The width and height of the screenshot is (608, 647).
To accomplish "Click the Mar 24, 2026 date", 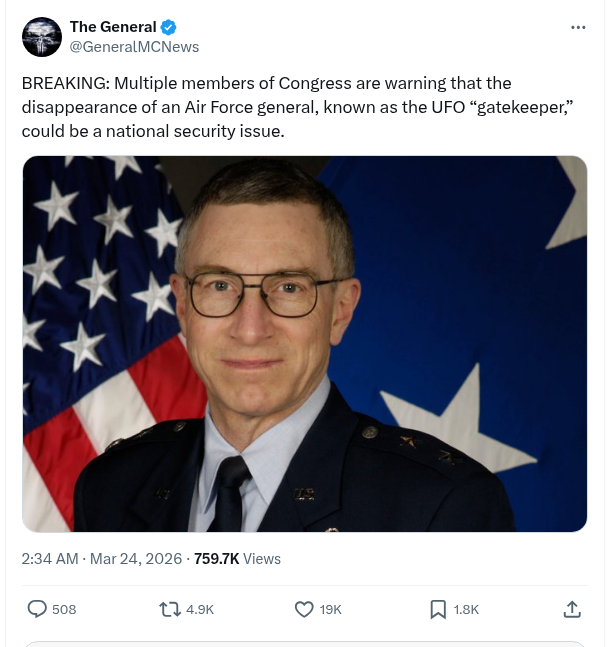I will (x=136, y=559).
